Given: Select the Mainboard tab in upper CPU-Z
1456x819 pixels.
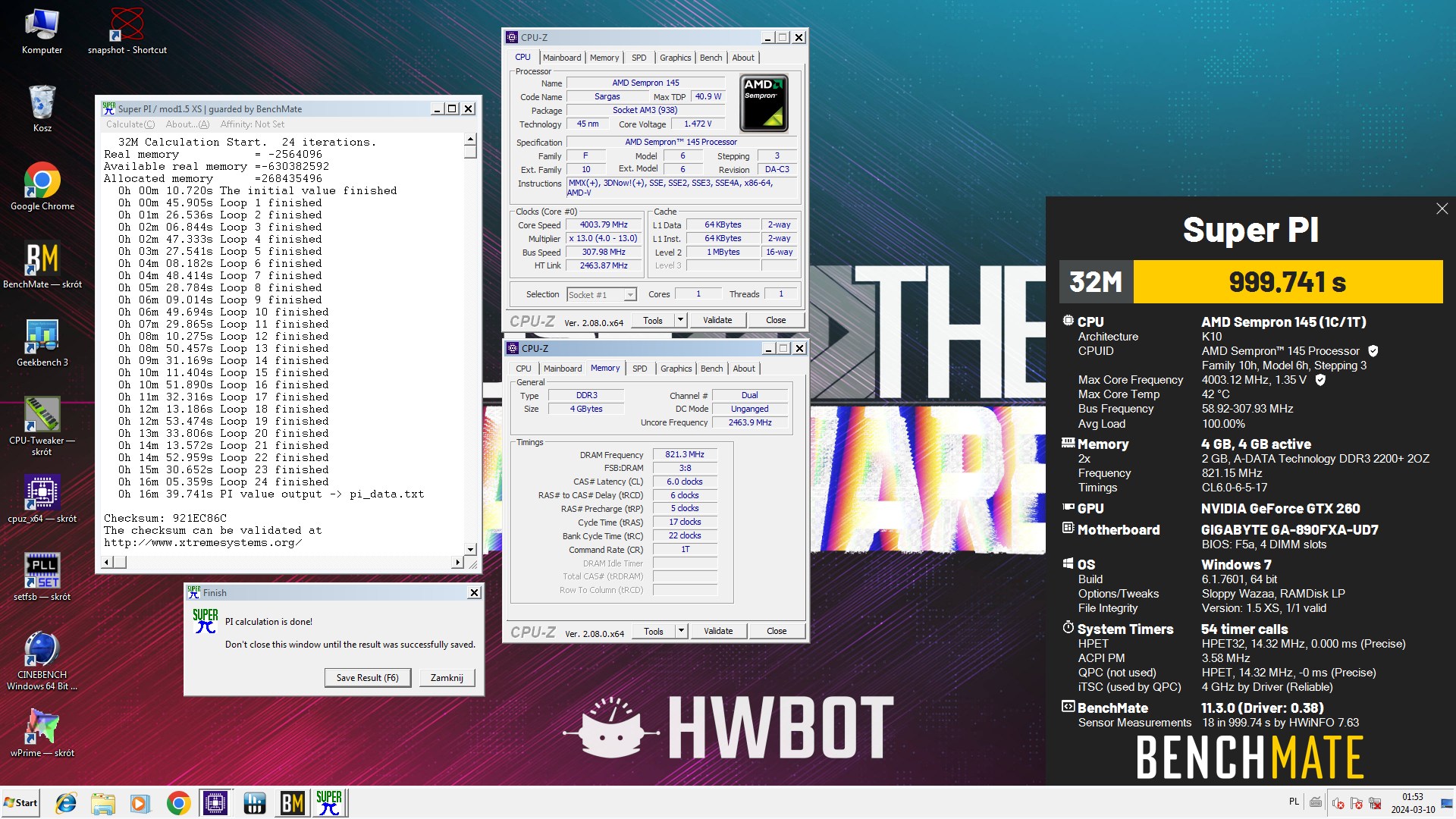Looking at the screenshot, I should tap(562, 58).
